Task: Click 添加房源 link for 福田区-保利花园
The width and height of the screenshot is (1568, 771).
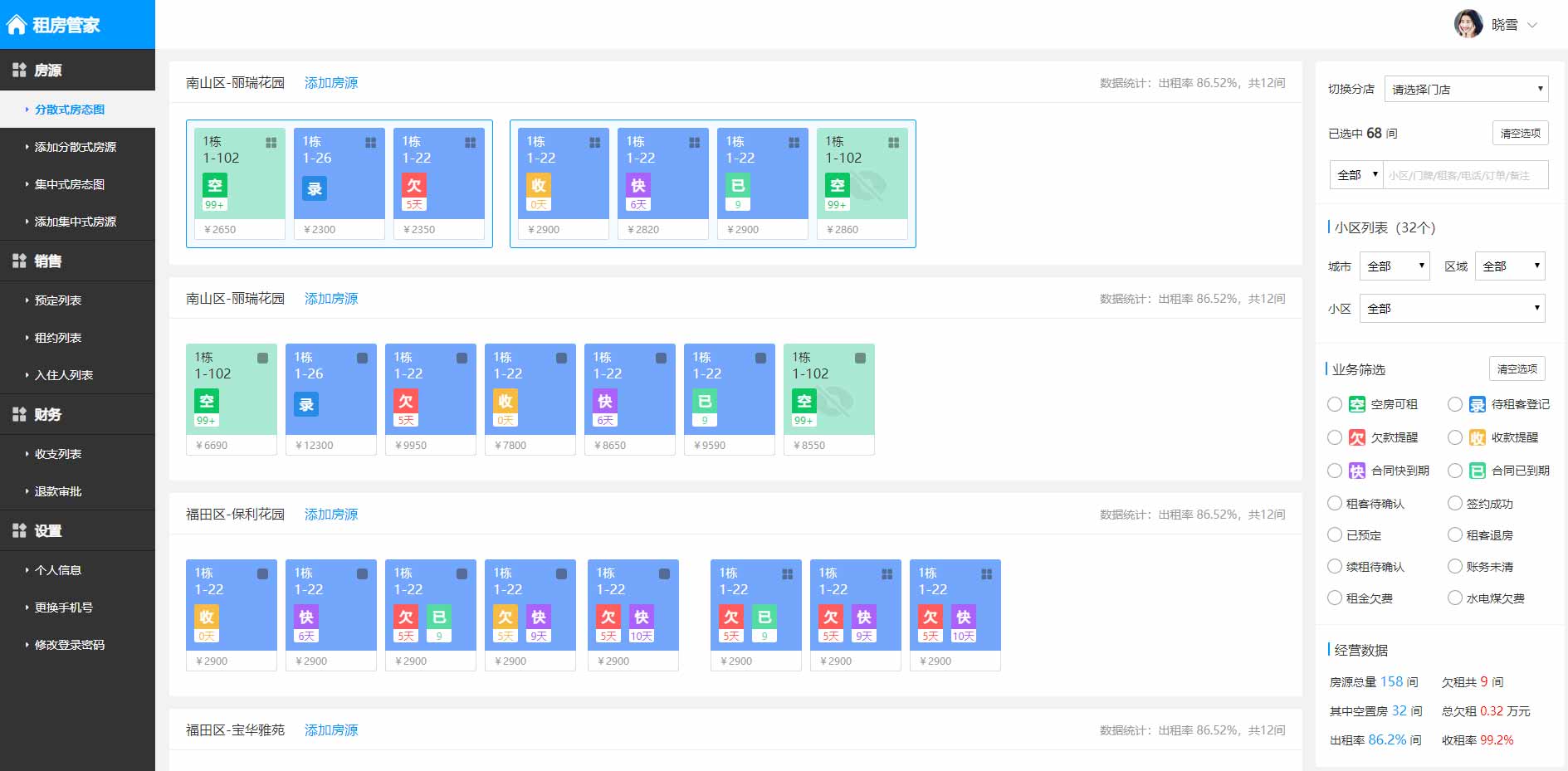Action: tap(331, 515)
